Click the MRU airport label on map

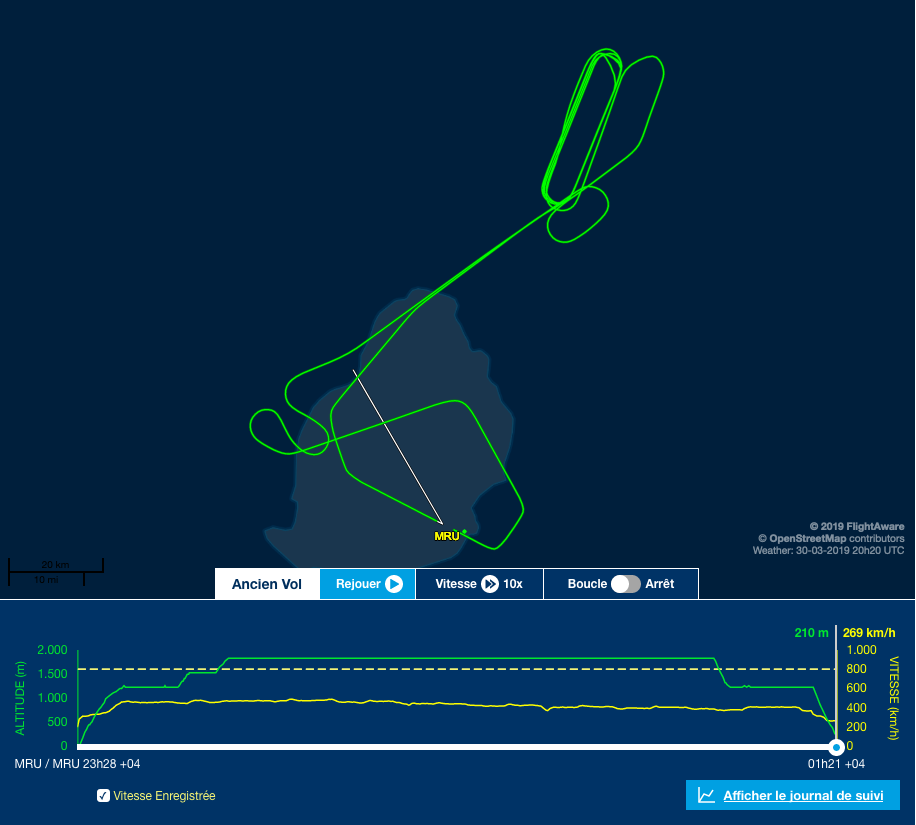pyautogui.click(x=447, y=536)
